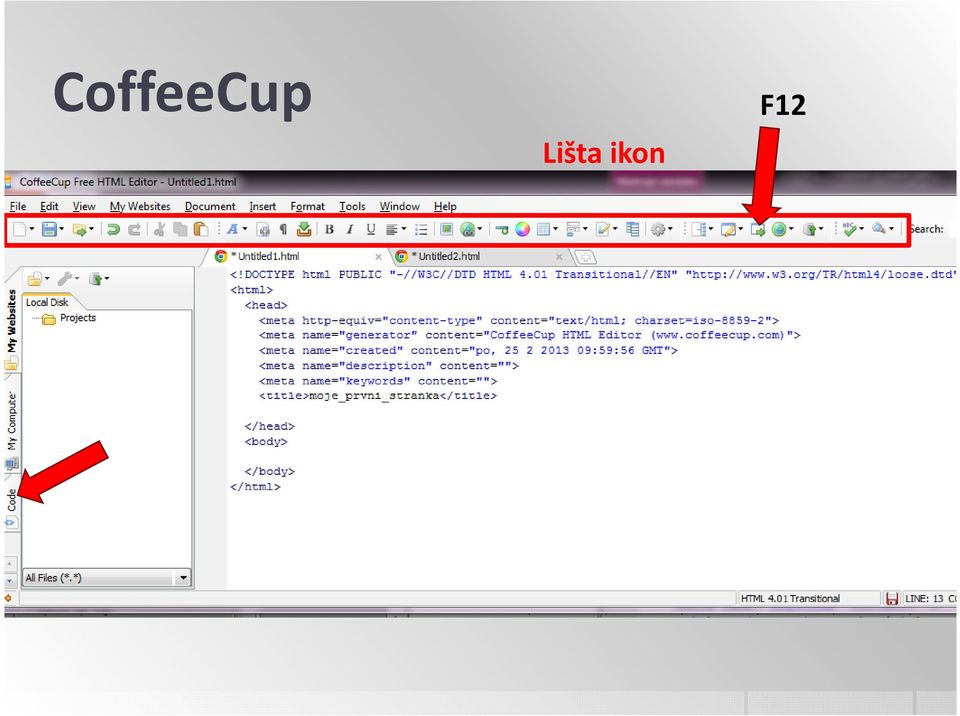Open the font 'A' formatting tool
This screenshot has height=716, width=960.
(x=232, y=230)
